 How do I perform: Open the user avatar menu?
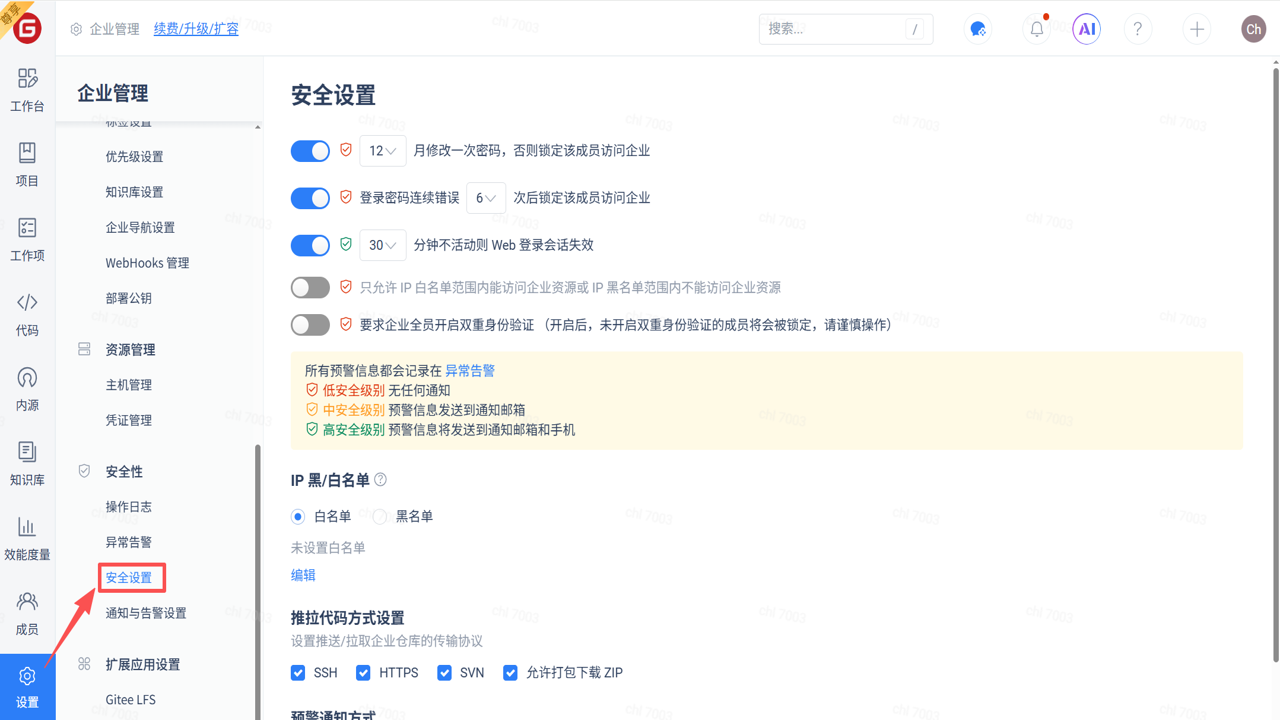tap(1253, 29)
